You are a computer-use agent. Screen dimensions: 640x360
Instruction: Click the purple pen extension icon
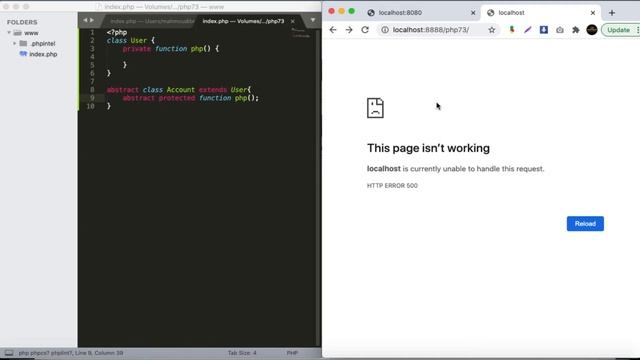[528, 30]
